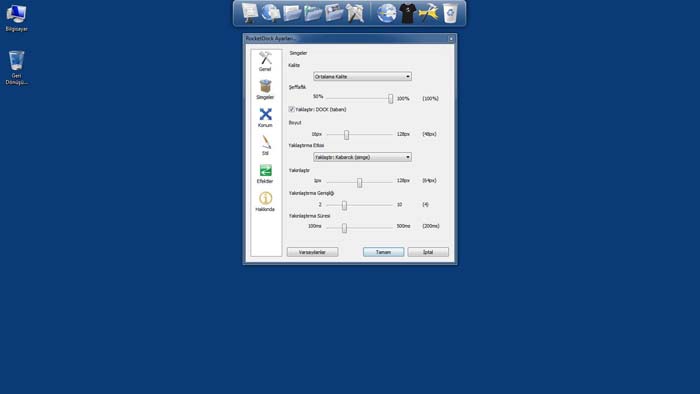Open the Hakkında info section
The width and height of the screenshot is (700, 394).
[x=265, y=202]
